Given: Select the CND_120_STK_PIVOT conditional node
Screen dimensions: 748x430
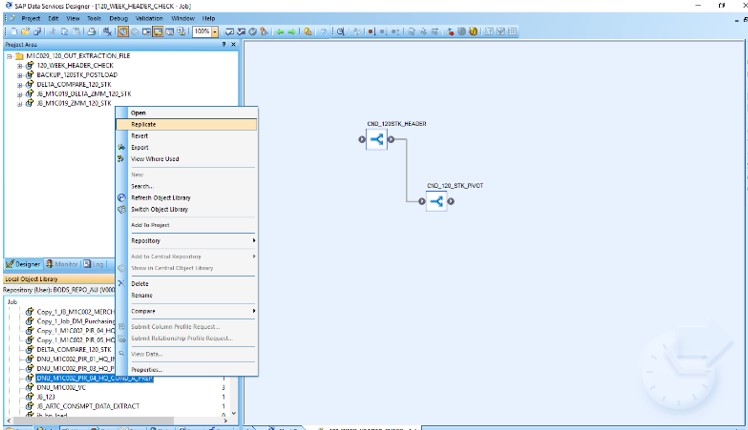Looking at the screenshot, I should (436, 201).
